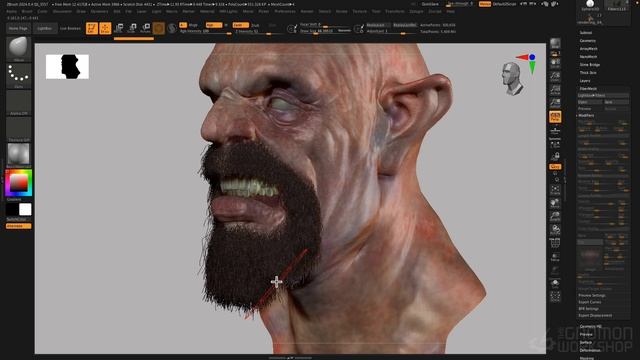Screen dimensions: 640x360
Task: Toggle the orange Gxyz rotation mode
Action: point(555,167)
